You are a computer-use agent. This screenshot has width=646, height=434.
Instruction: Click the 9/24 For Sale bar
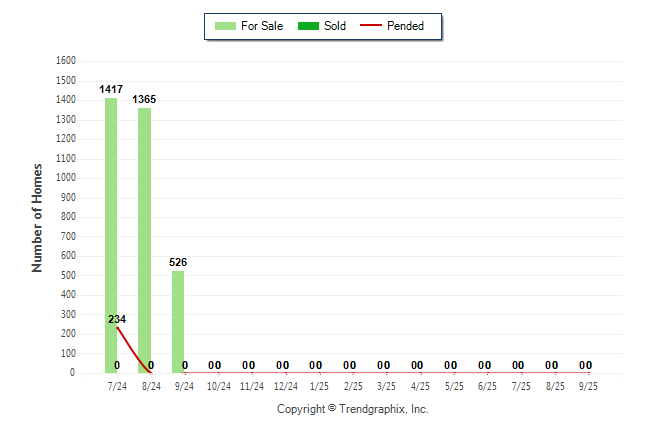(178, 322)
